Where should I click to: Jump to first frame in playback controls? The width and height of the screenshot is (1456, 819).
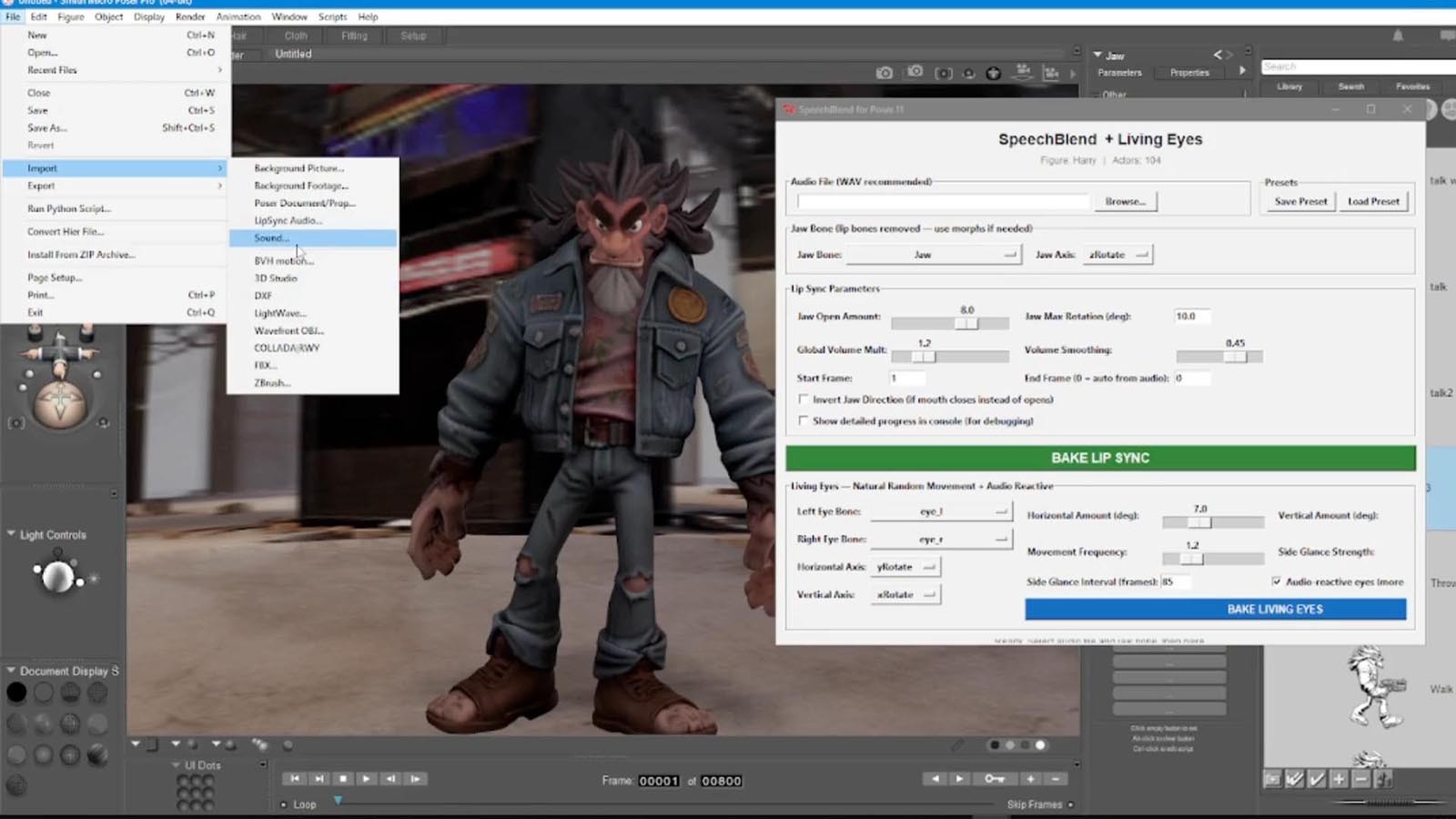pos(294,779)
